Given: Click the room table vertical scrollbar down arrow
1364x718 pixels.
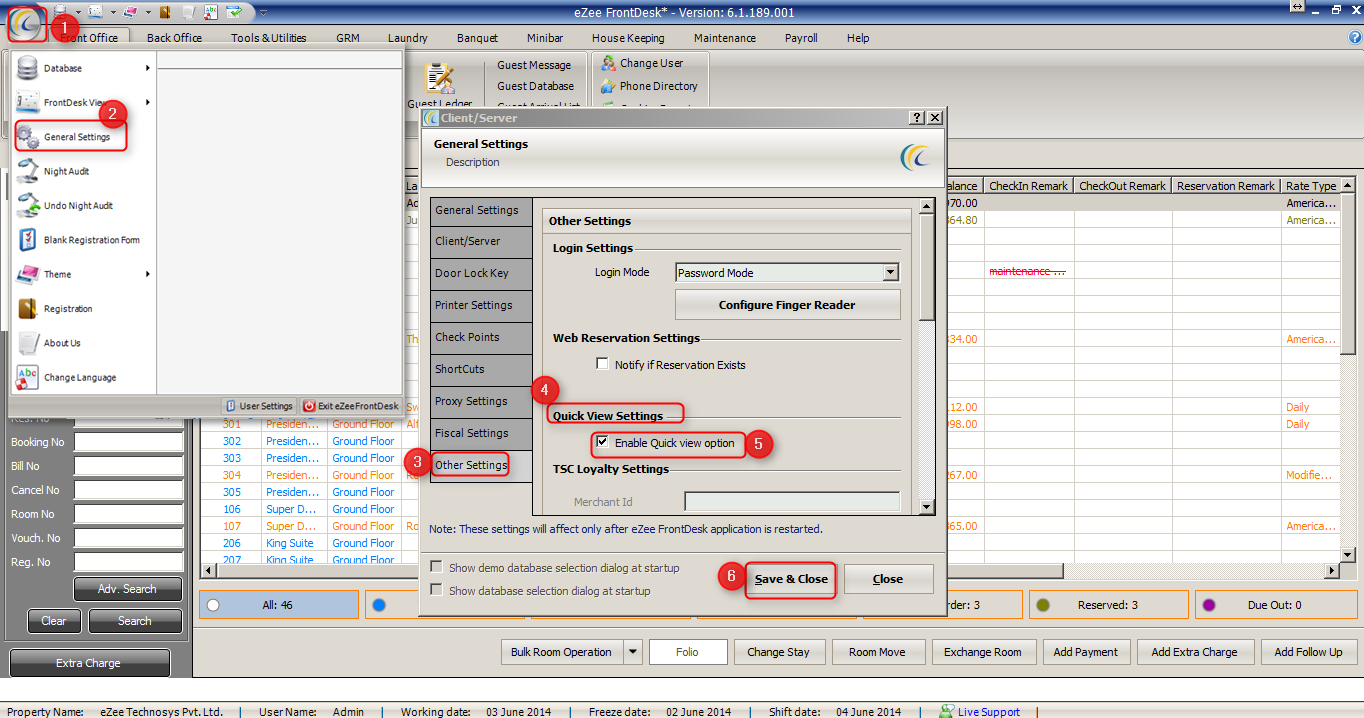Looking at the screenshot, I should pos(1347,555).
